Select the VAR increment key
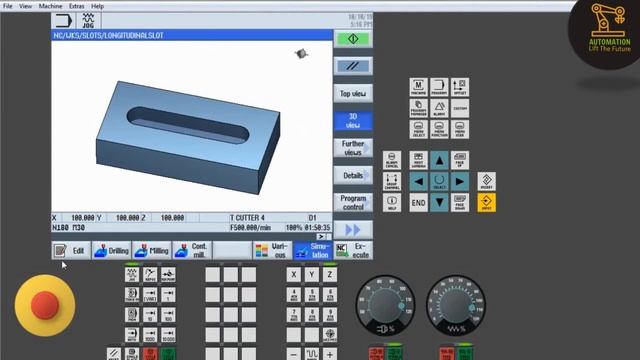This screenshot has height=360, width=640. [x=150, y=295]
